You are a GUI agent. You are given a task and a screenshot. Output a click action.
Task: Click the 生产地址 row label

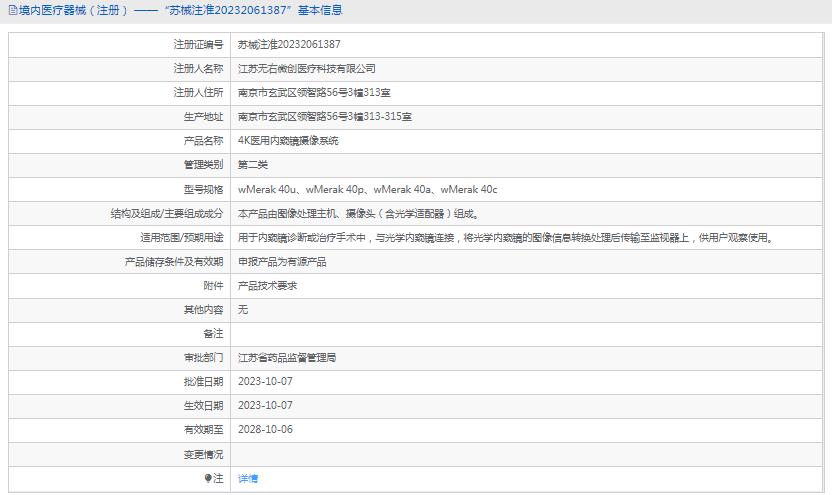203,117
